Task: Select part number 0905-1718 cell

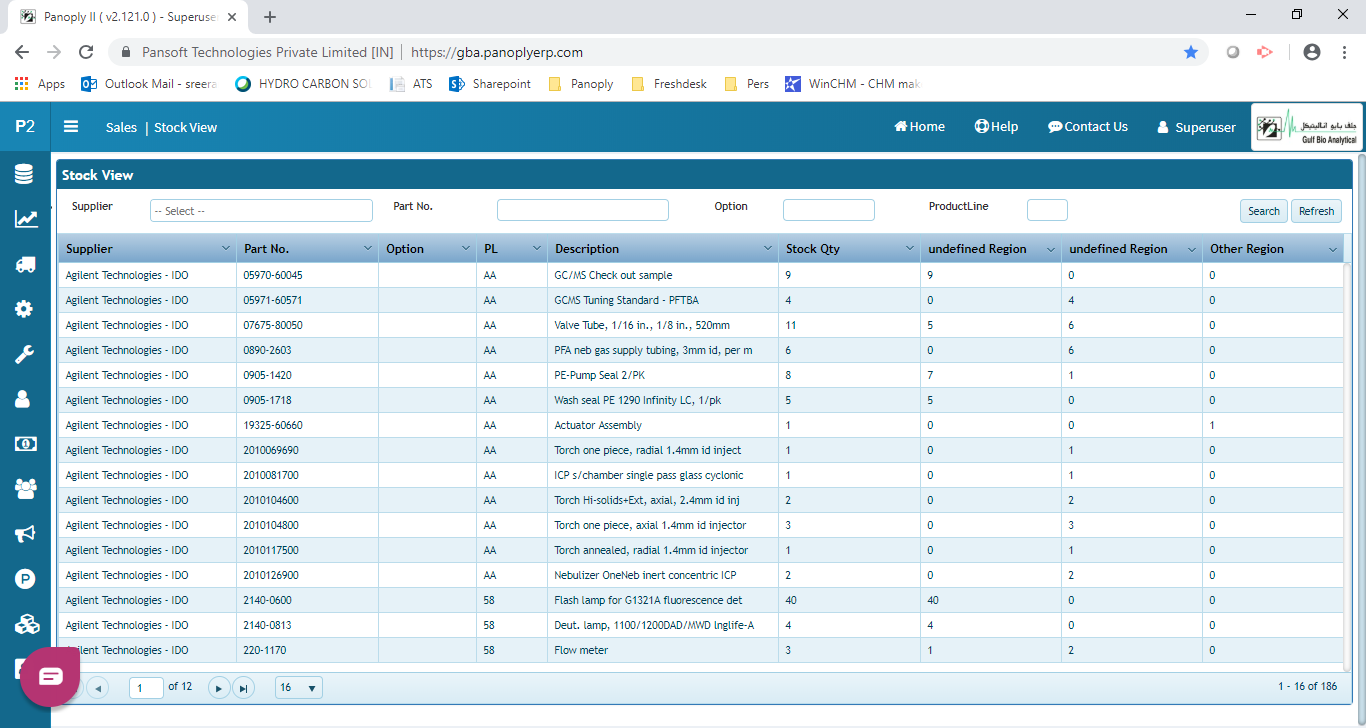Action: [307, 400]
